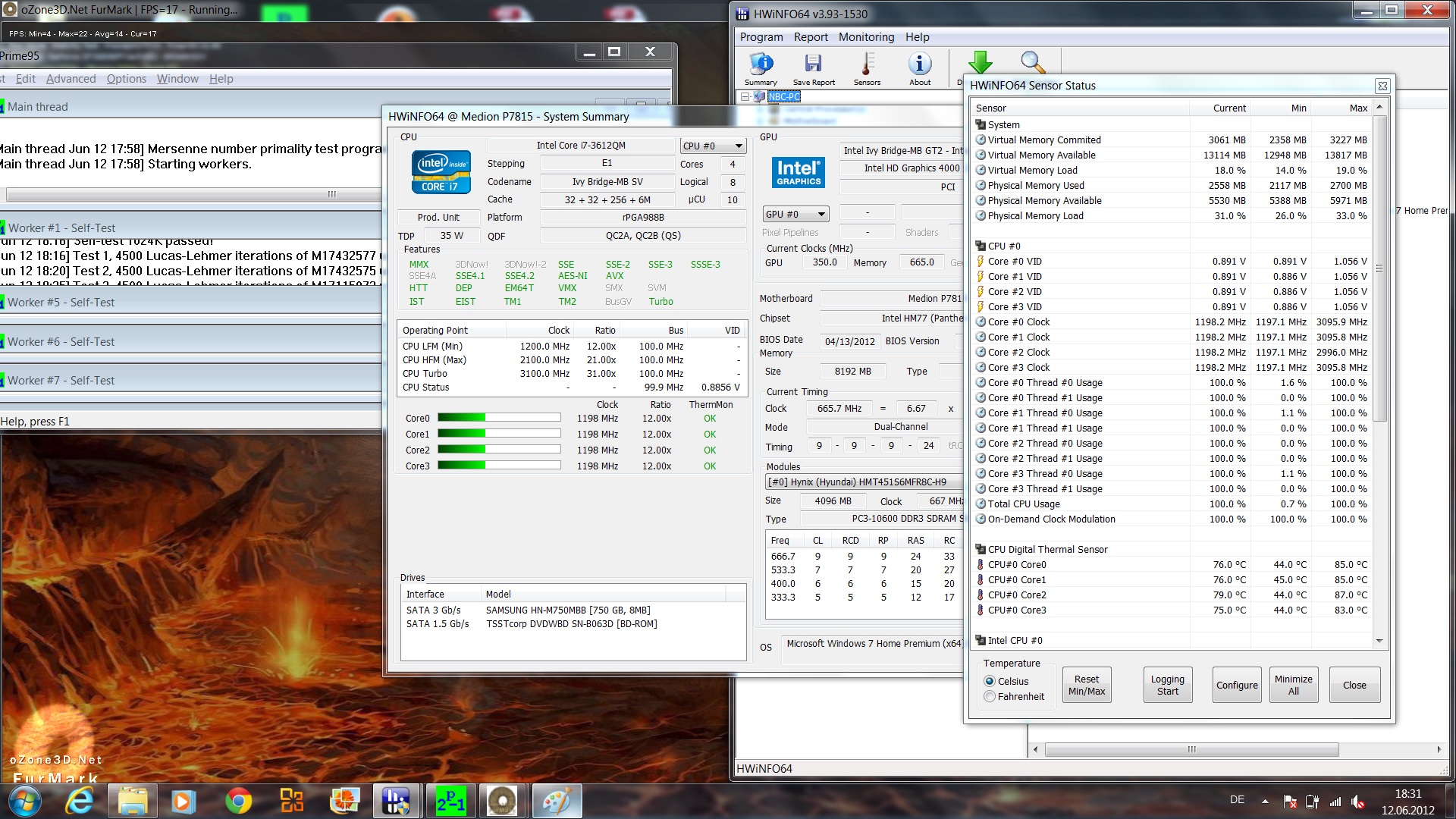Select Fahrenheit temperature unit
The image size is (1456, 819).
[990, 696]
